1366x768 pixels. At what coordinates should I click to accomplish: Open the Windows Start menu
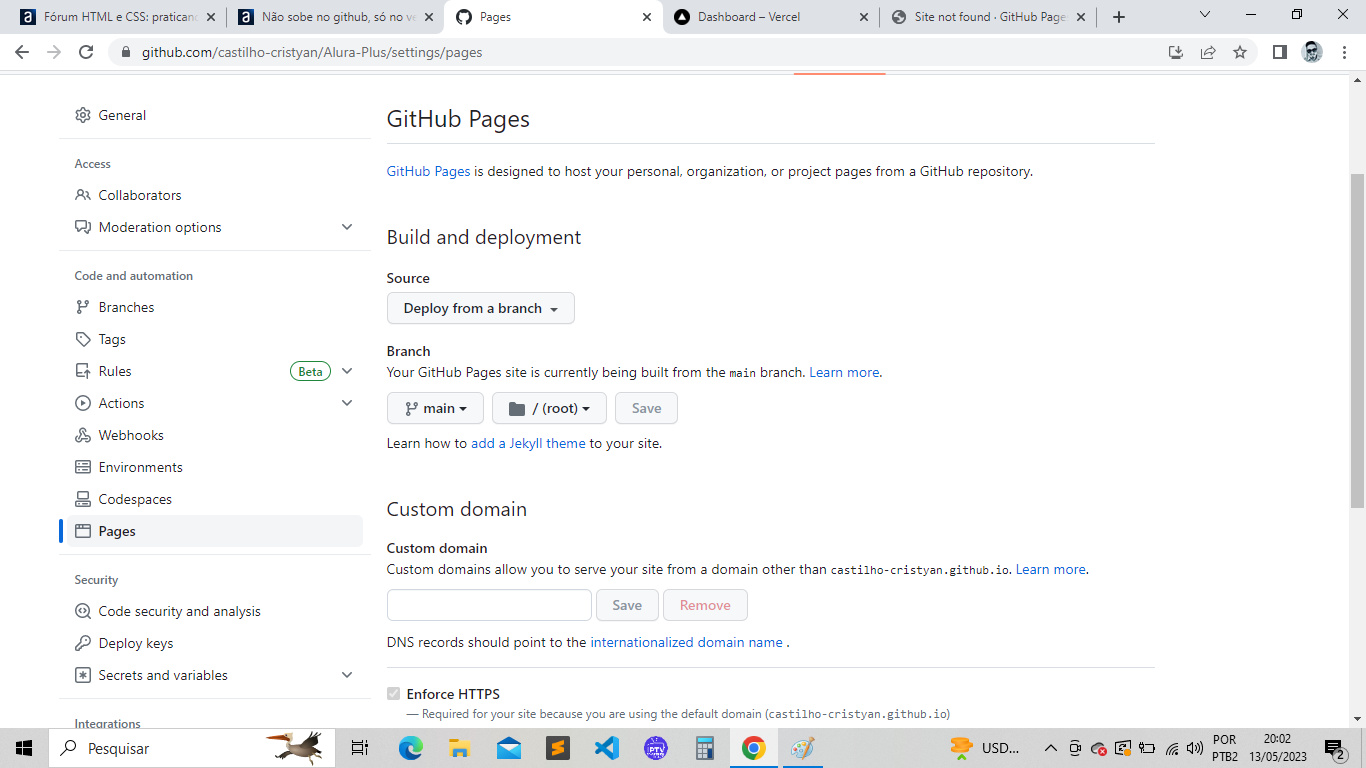pos(24,748)
